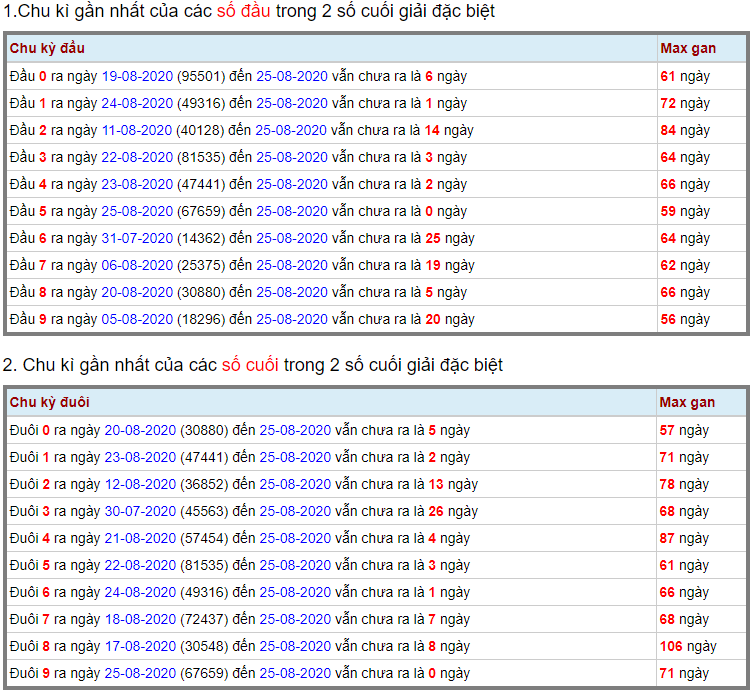Click date 30-07-2020 in Đuôi 3 row

(140, 511)
